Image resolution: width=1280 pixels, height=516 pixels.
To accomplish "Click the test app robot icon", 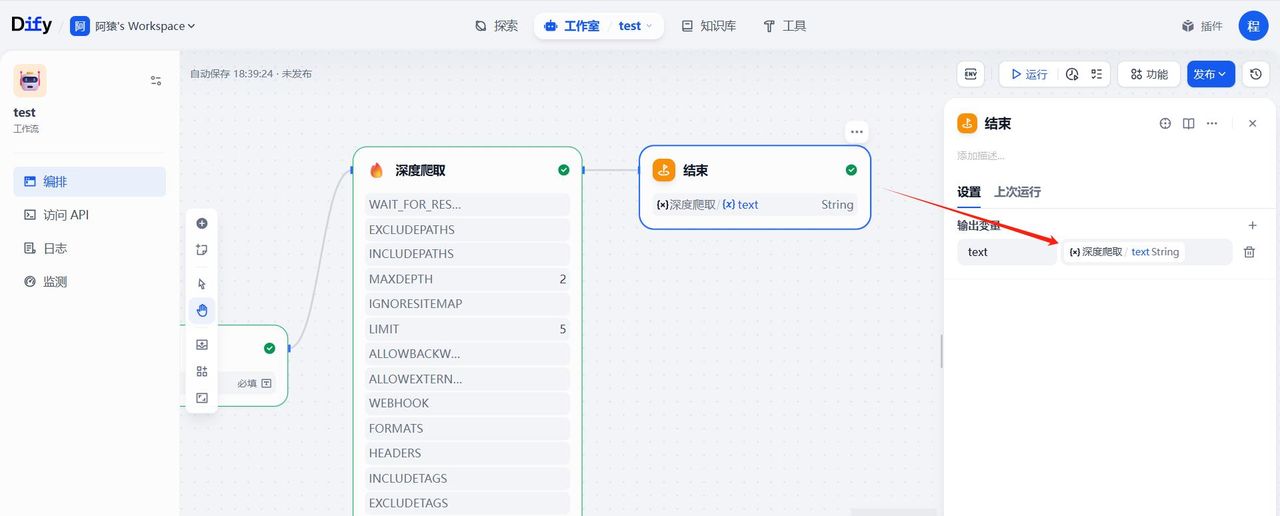I will 30,81.
